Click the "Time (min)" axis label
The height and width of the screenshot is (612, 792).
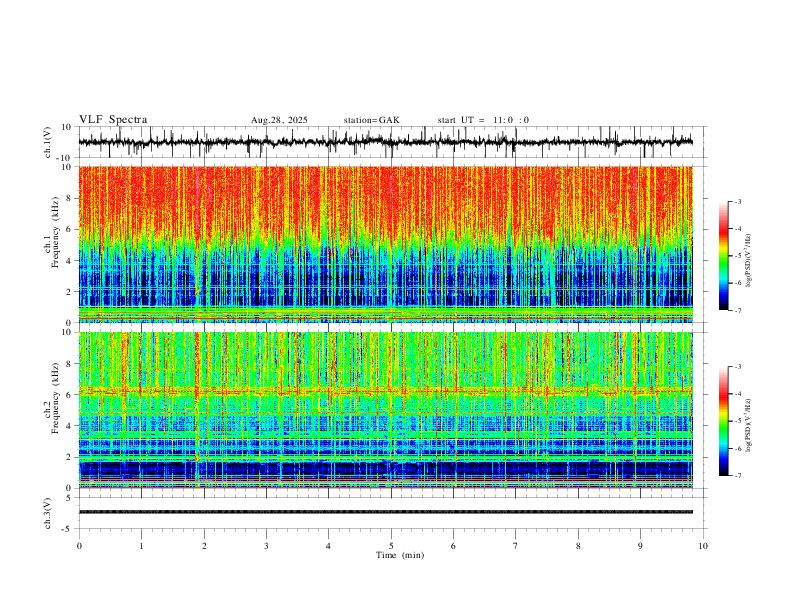[x=400, y=555]
